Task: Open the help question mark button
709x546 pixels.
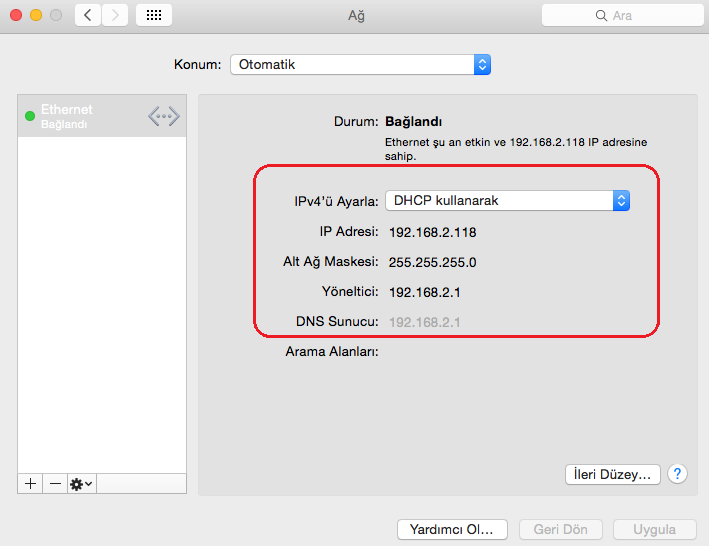Action: pyautogui.click(x=678, y=474)
